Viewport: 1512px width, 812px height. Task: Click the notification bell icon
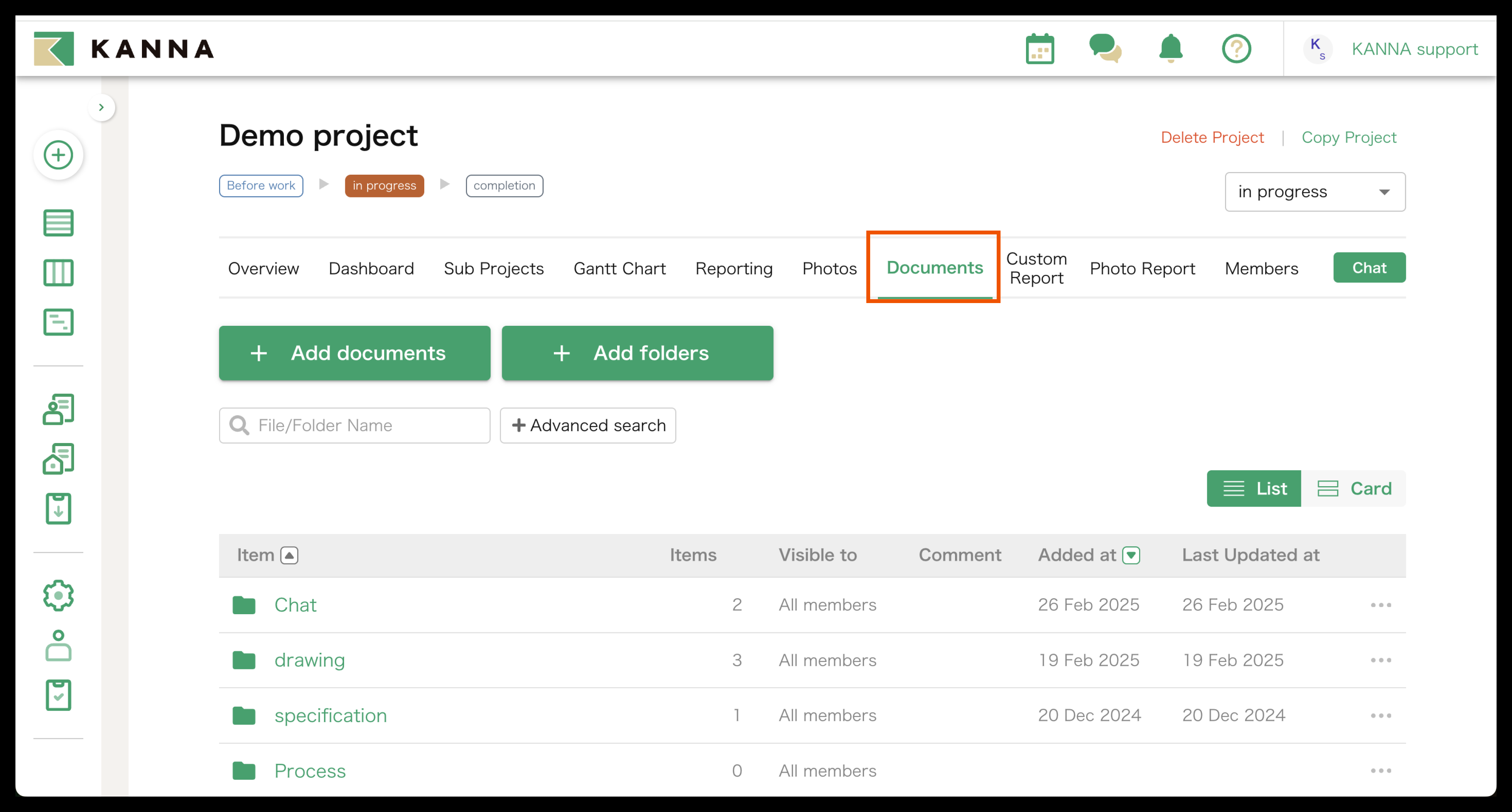tap(1170, 49)
